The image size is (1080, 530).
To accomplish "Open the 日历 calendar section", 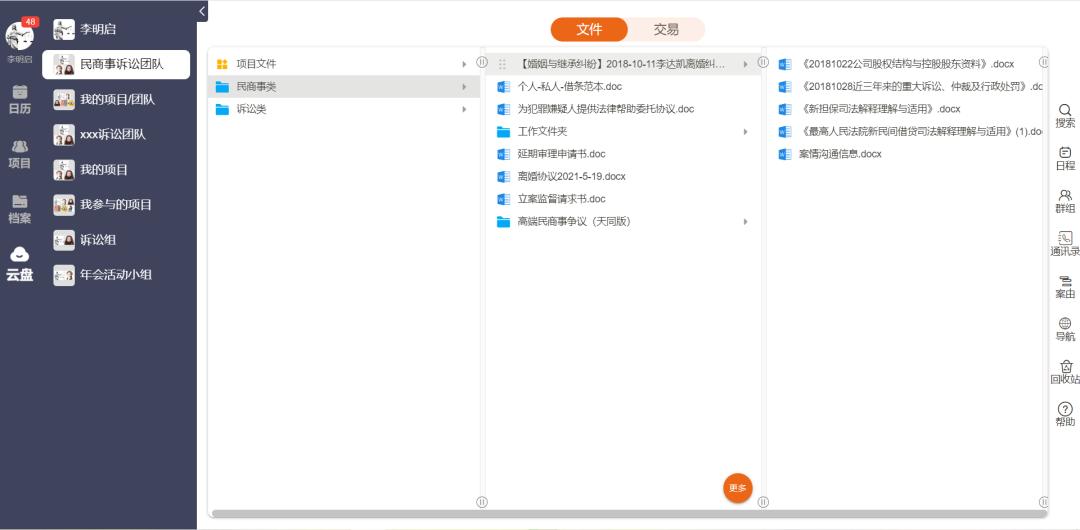I will [x=19, y=99].
